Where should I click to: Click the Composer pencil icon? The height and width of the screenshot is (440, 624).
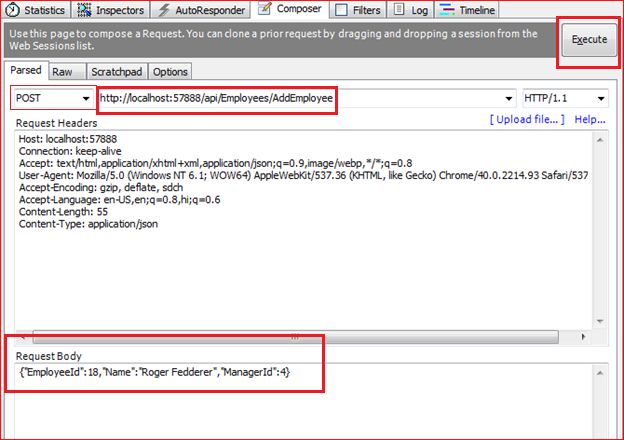point(265,8)
